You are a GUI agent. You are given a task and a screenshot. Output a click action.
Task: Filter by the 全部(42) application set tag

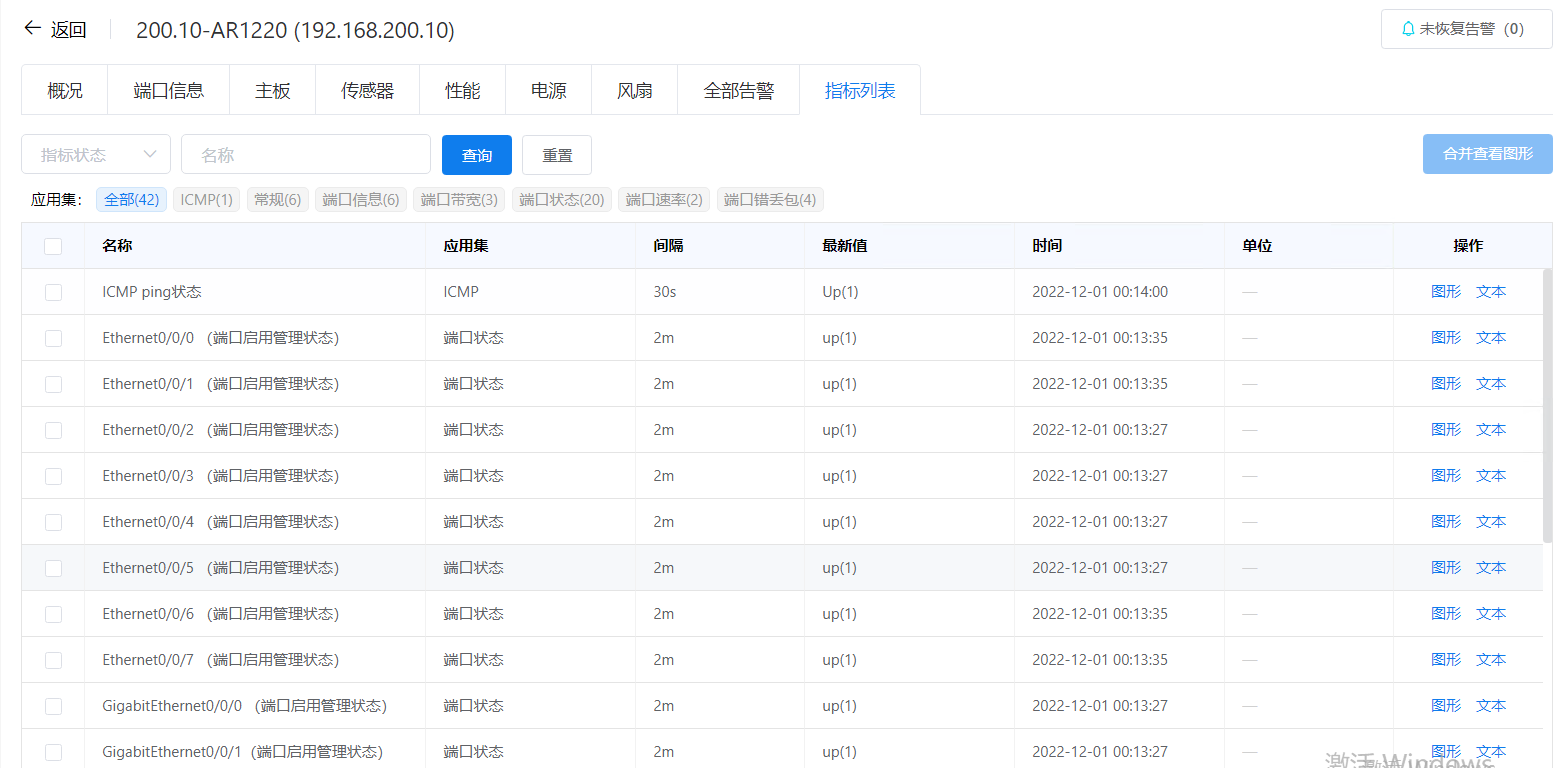[x=132, y=199]
